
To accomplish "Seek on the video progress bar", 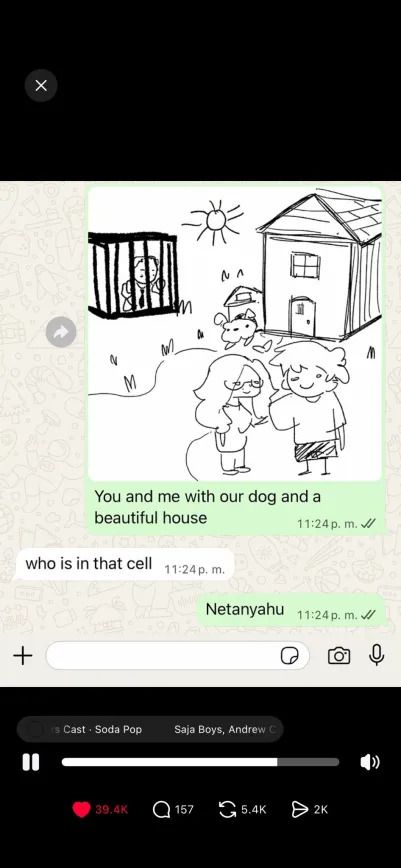I will [x=200, y=762].
